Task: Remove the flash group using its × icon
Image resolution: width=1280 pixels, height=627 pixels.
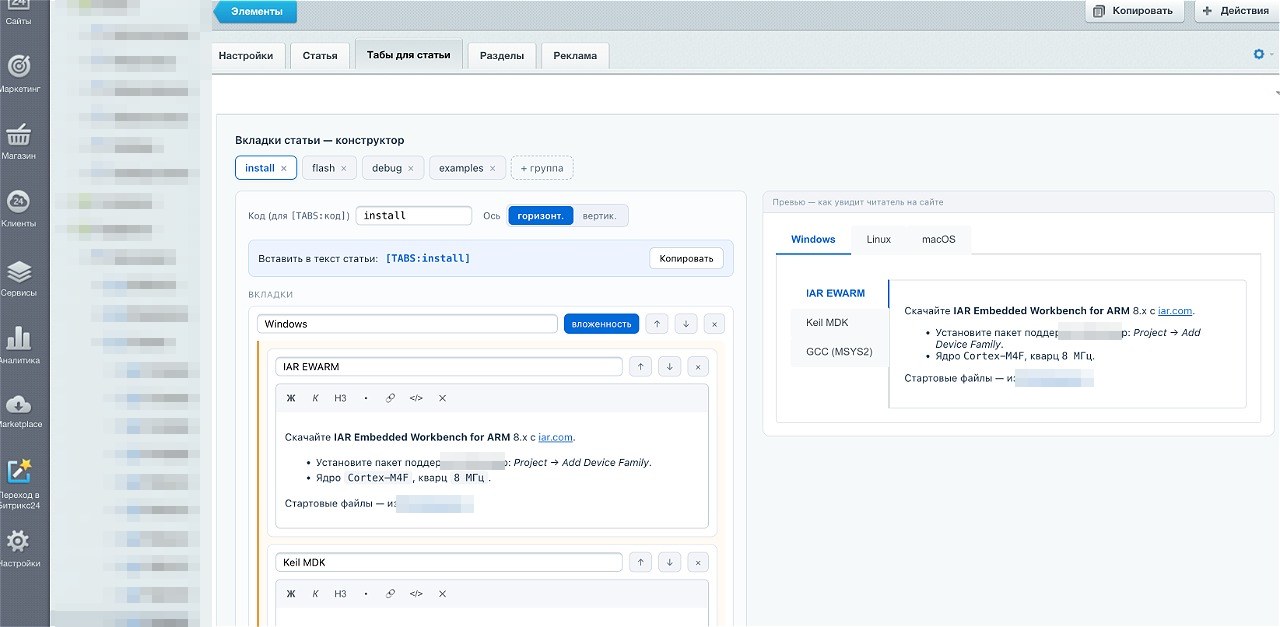Action: 344,168
